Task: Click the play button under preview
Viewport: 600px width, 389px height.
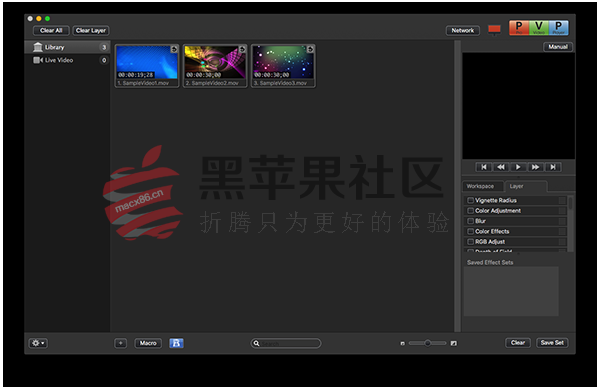Action: click(x=518, y=167)
